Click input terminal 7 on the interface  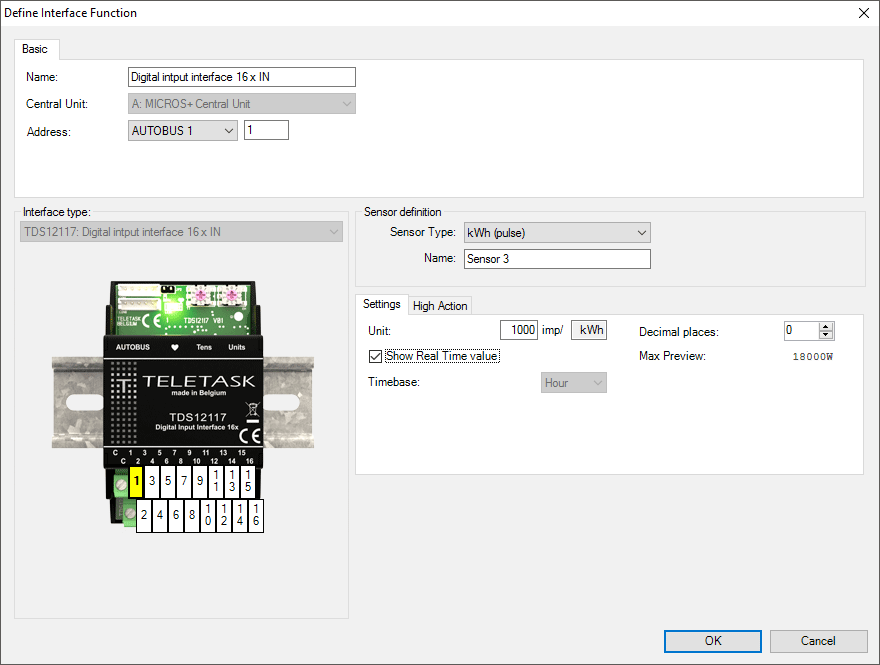tap(184, 482)
